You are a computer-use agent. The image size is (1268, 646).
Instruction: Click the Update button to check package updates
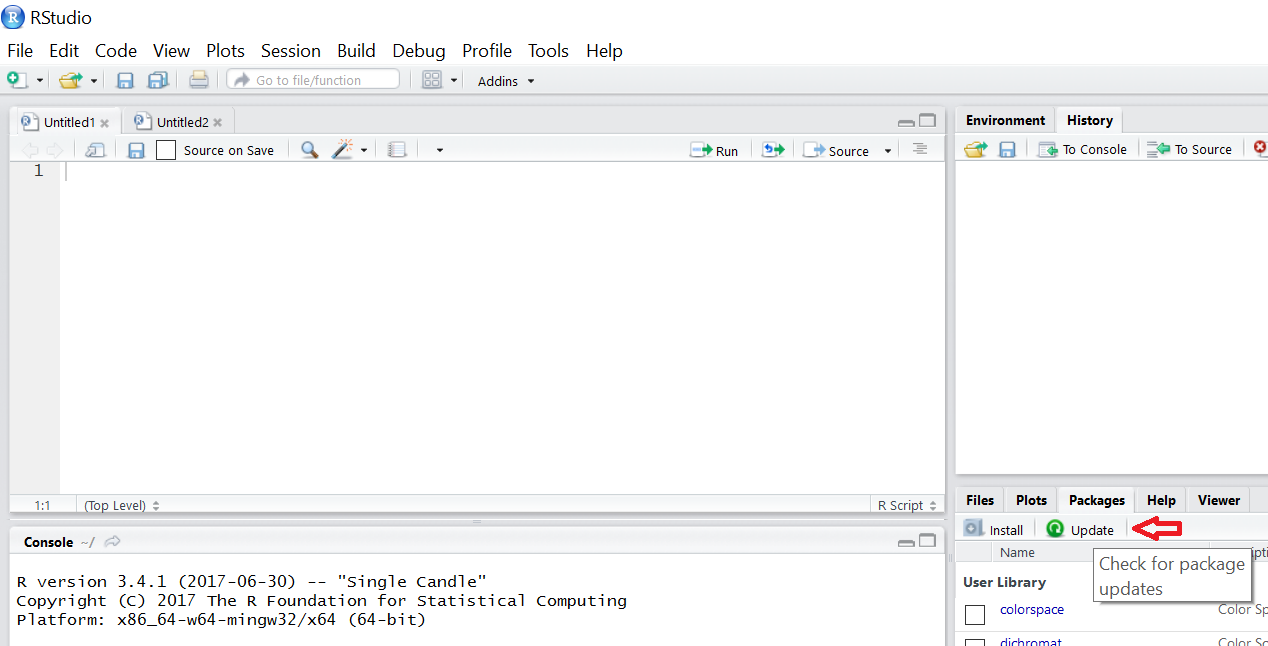point(1081,528)
